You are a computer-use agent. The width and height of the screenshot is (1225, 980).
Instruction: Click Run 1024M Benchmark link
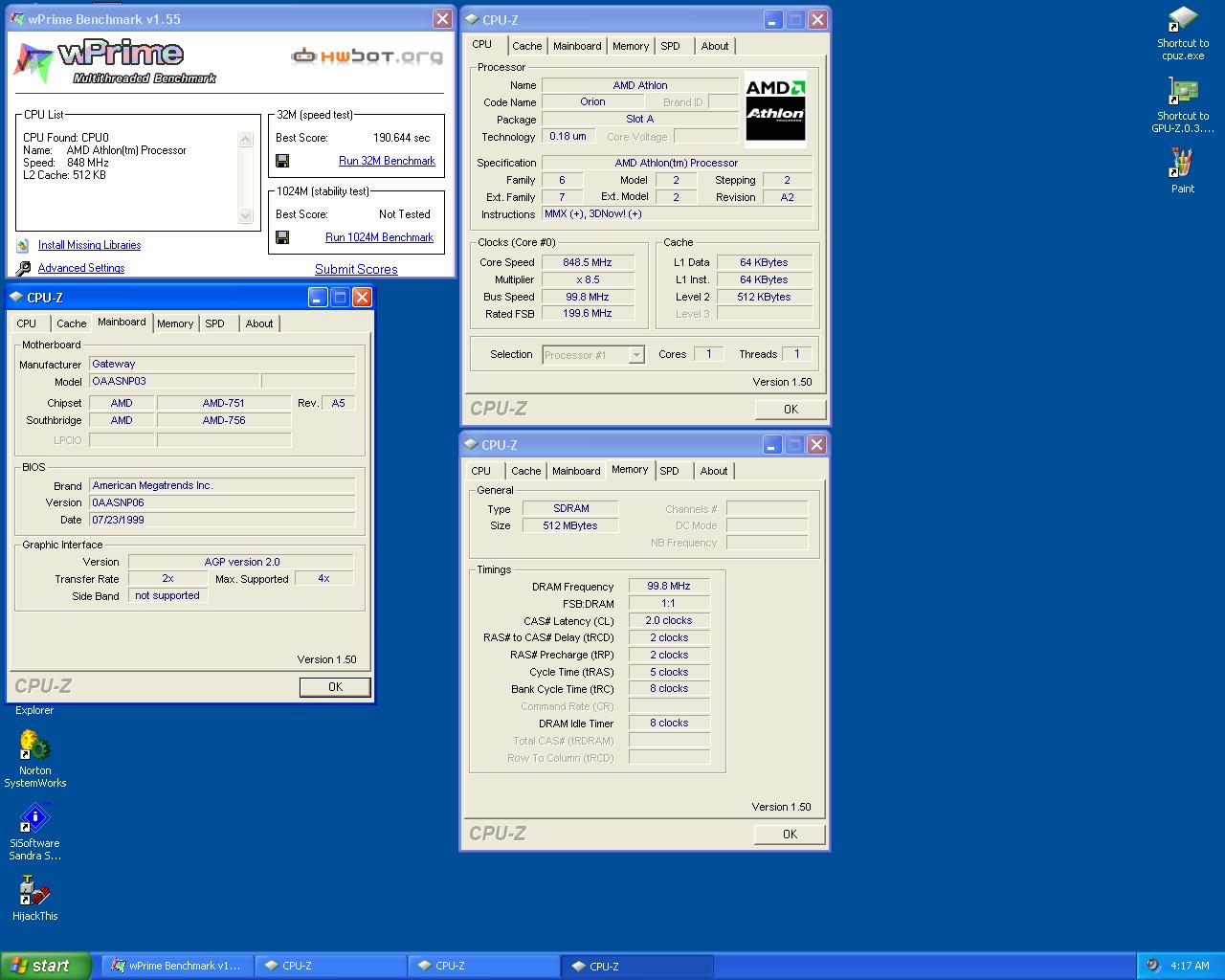(x=379, y=237)
